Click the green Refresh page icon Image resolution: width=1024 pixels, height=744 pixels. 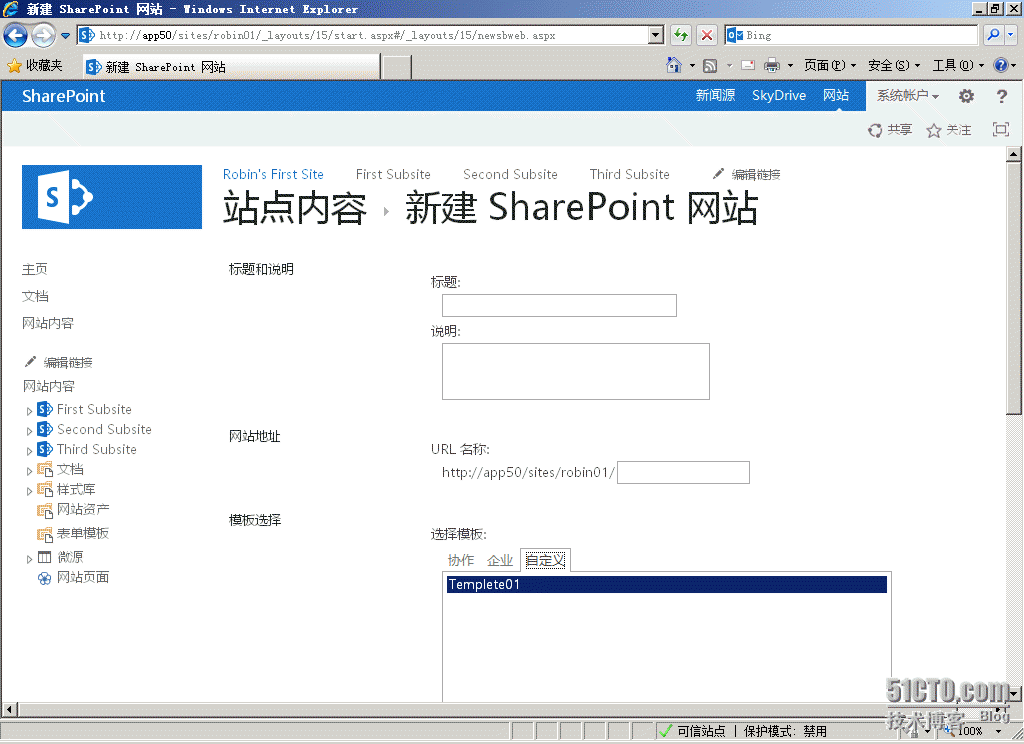680,35
